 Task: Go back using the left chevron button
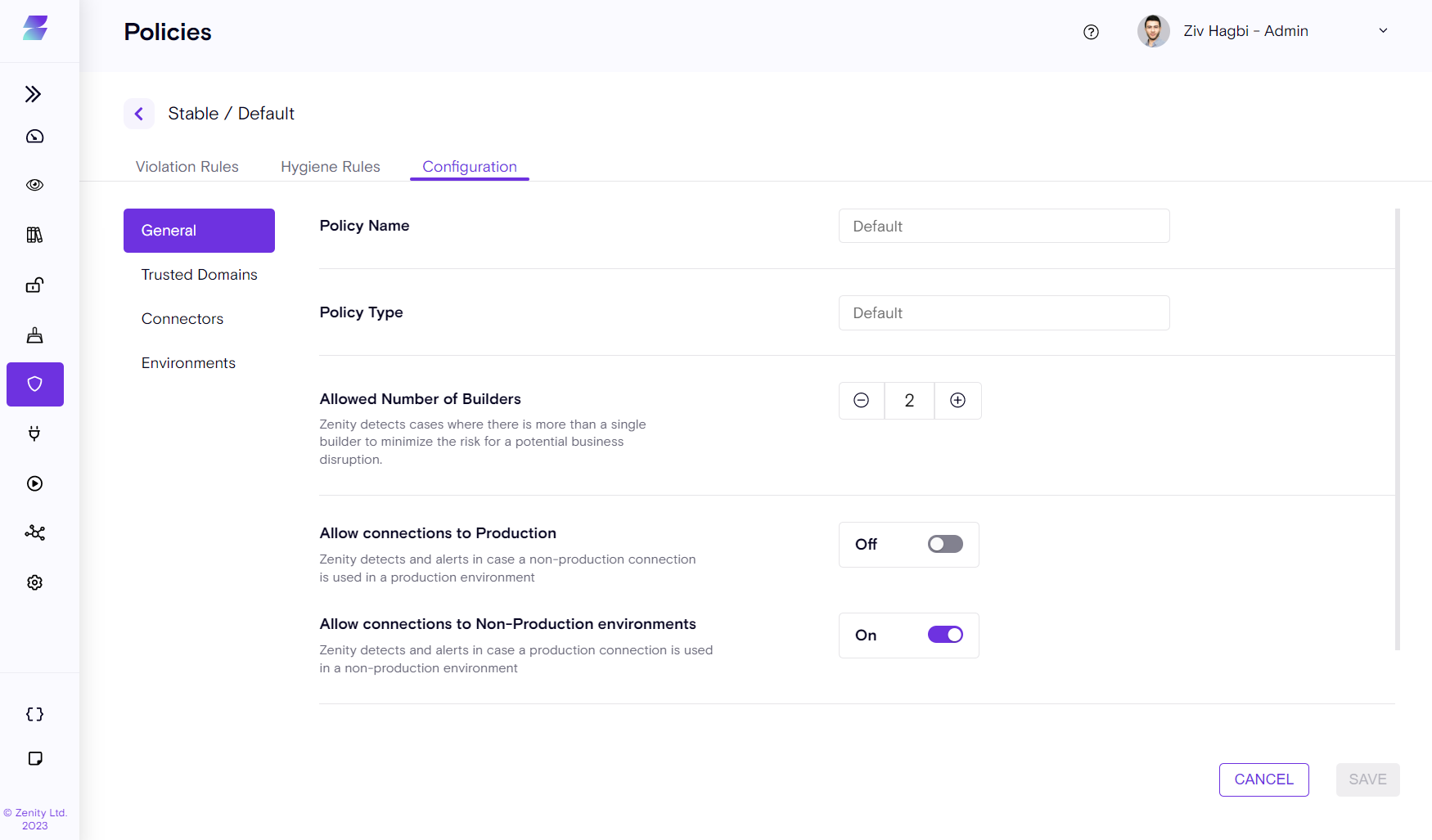tap(139, 114)
